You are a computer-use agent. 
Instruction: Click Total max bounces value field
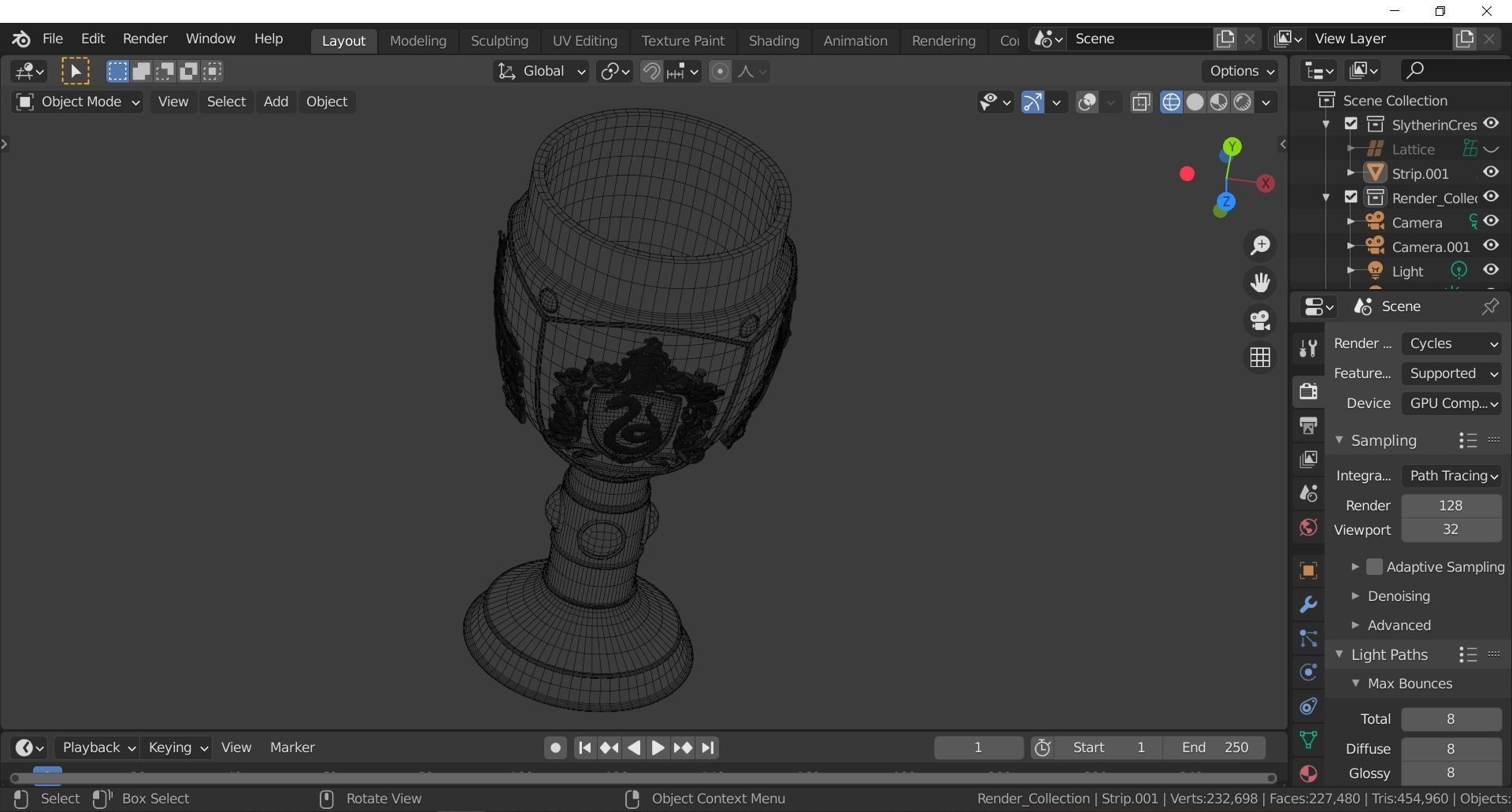click(x=1451, y=719)
